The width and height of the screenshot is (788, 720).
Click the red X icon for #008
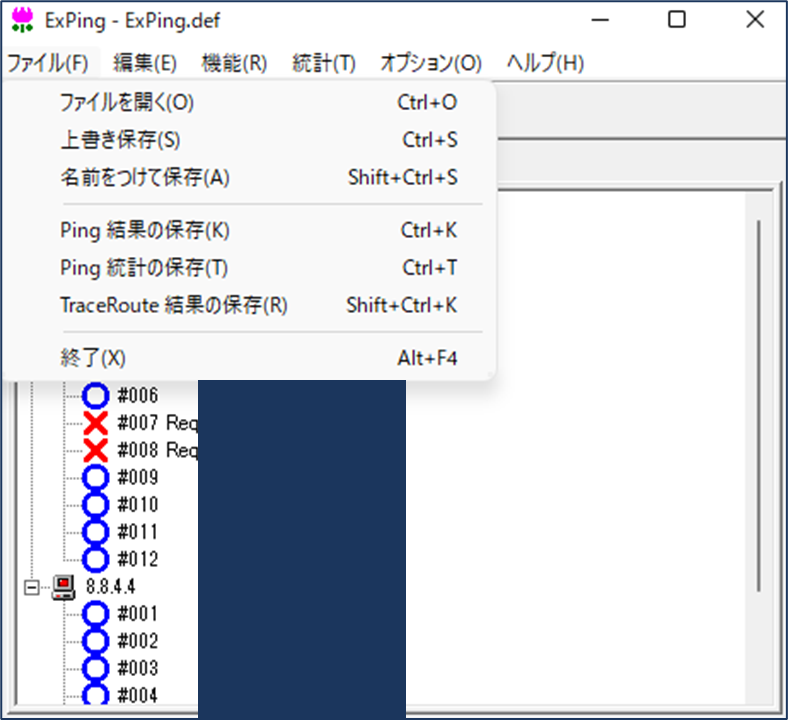click(x=95, y=450)
